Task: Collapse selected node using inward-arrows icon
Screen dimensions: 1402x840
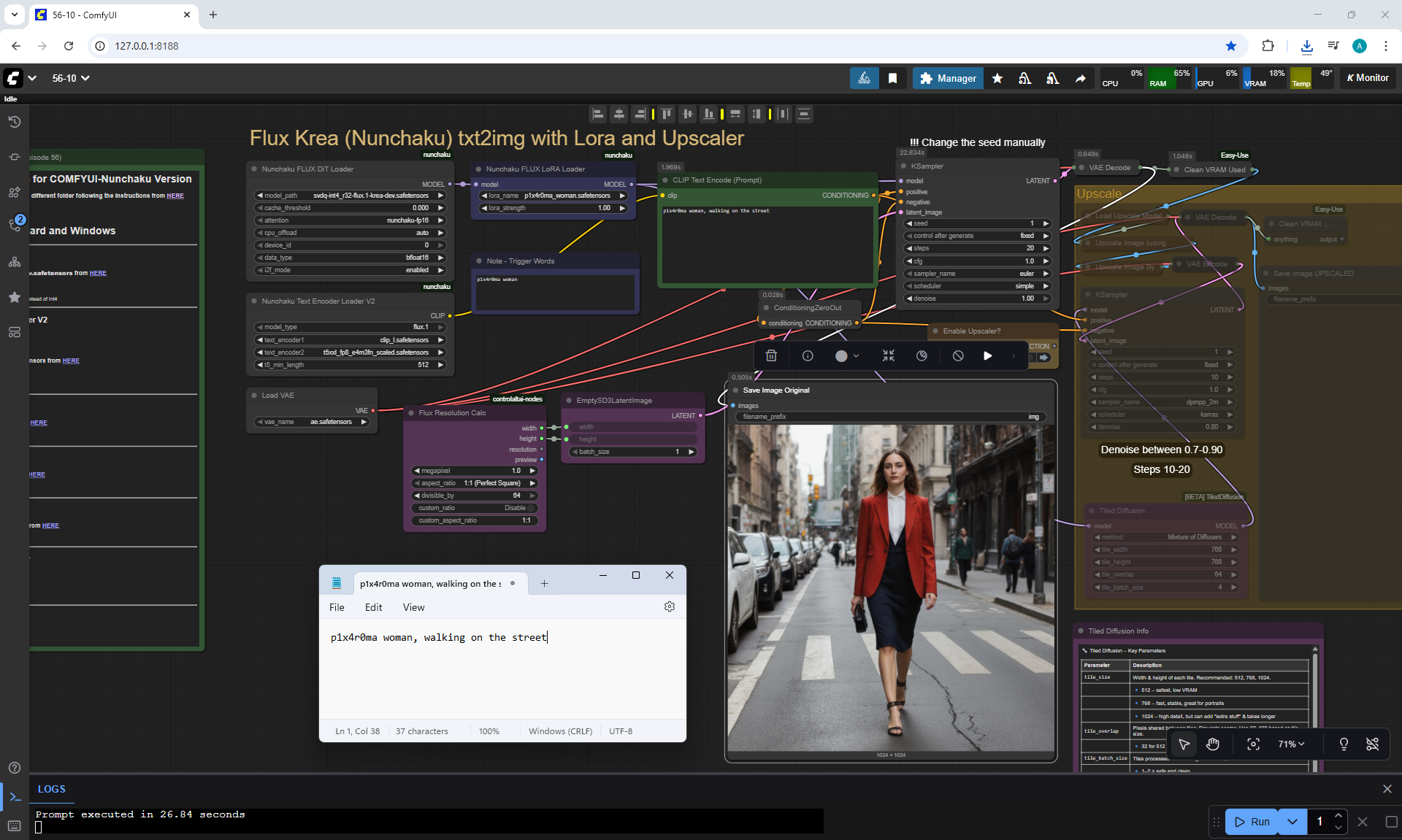Action: point(888,355)
